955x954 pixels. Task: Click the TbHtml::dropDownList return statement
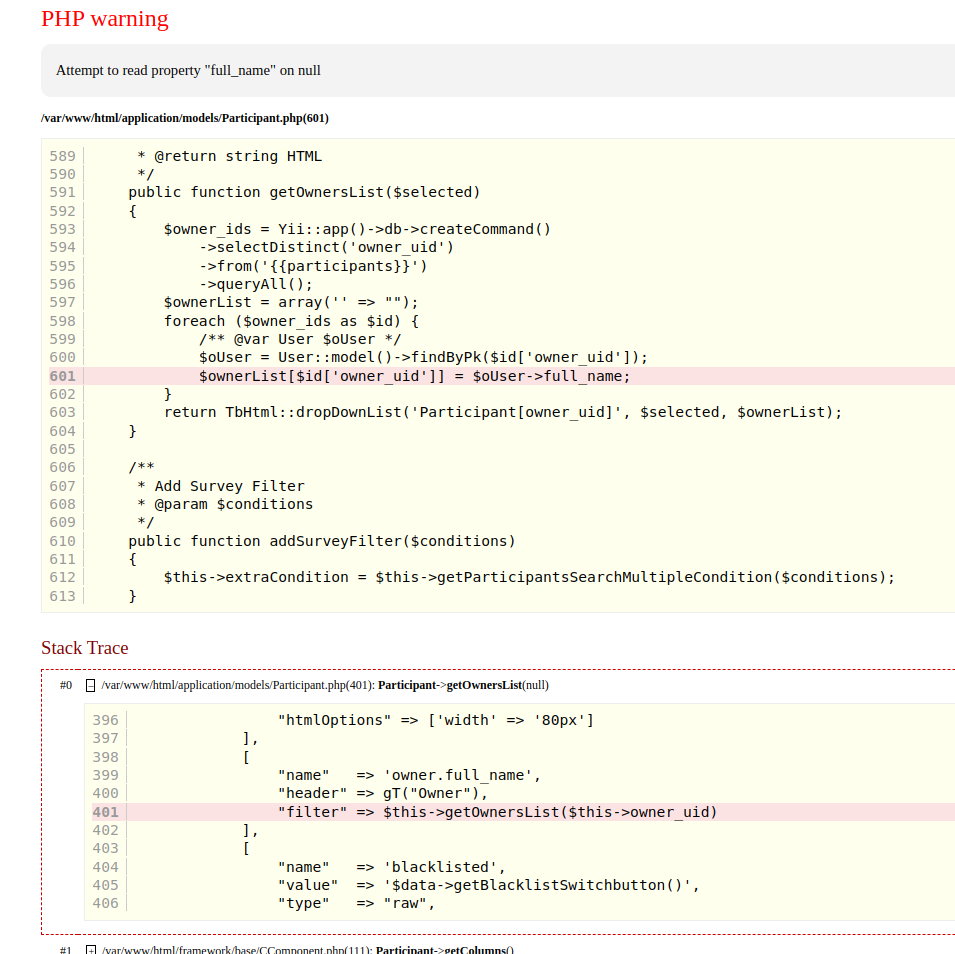pyautogui.click(x=503, y=412)
